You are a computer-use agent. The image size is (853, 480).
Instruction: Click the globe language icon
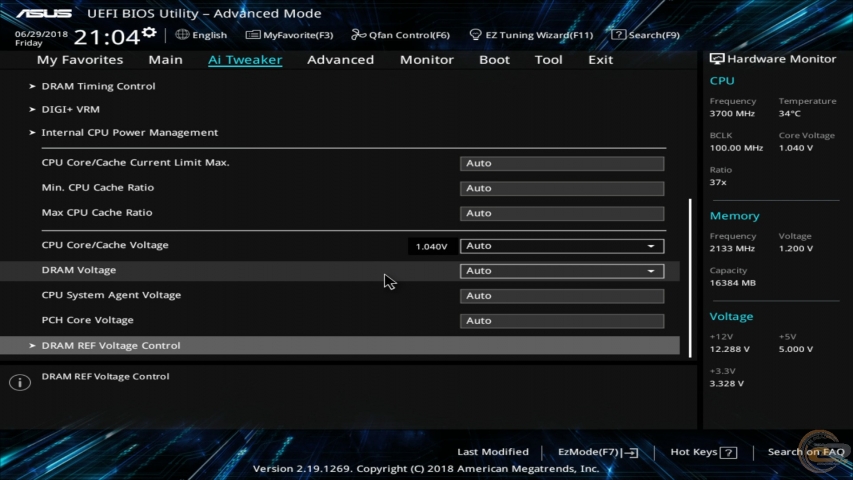click(182, 34)
